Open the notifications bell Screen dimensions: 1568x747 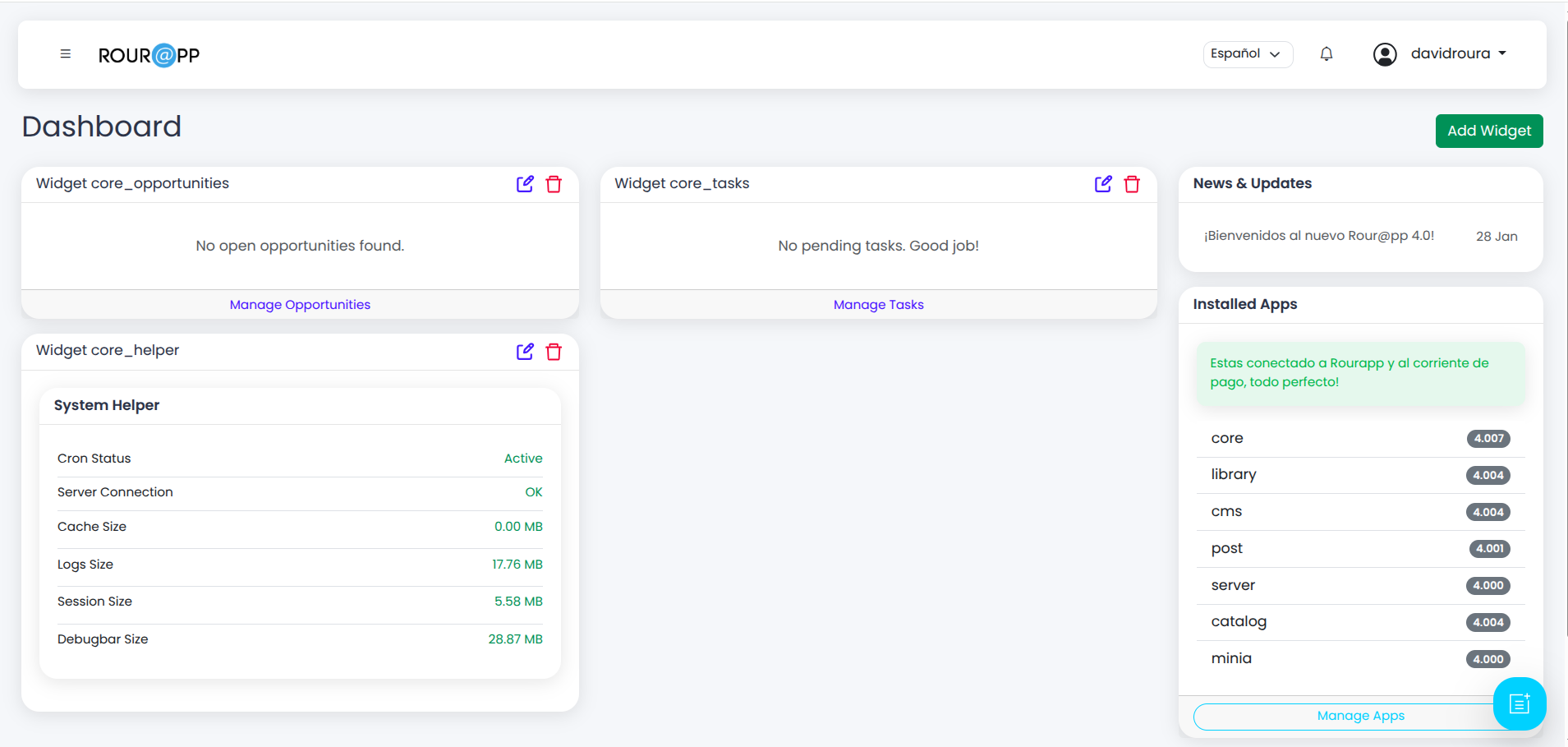1326,54
